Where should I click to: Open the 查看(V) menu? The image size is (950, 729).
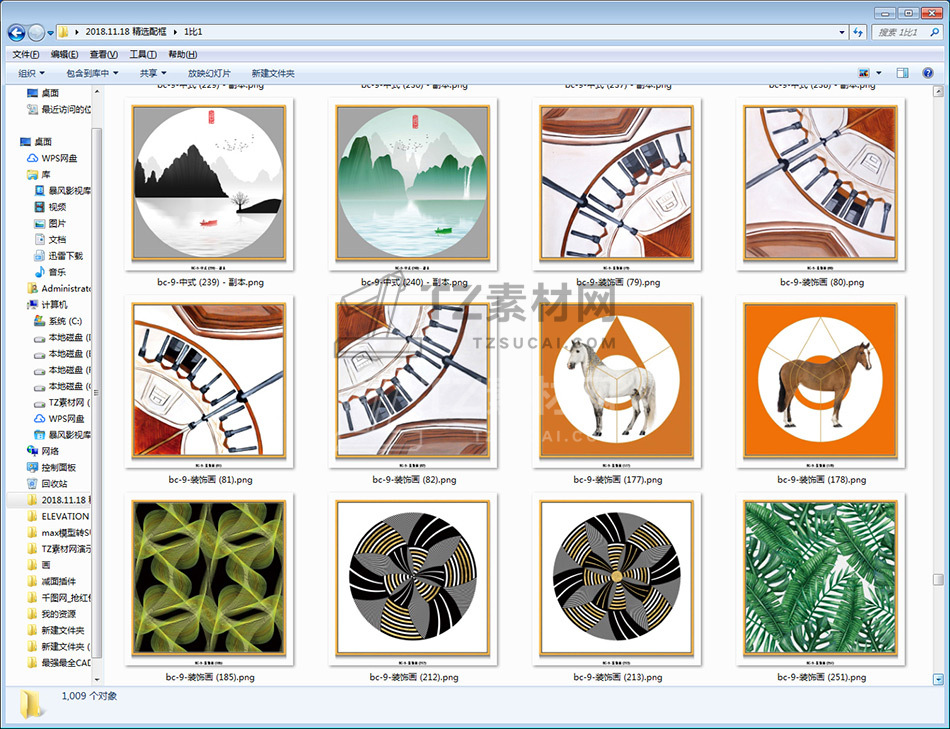coord(104,55)
